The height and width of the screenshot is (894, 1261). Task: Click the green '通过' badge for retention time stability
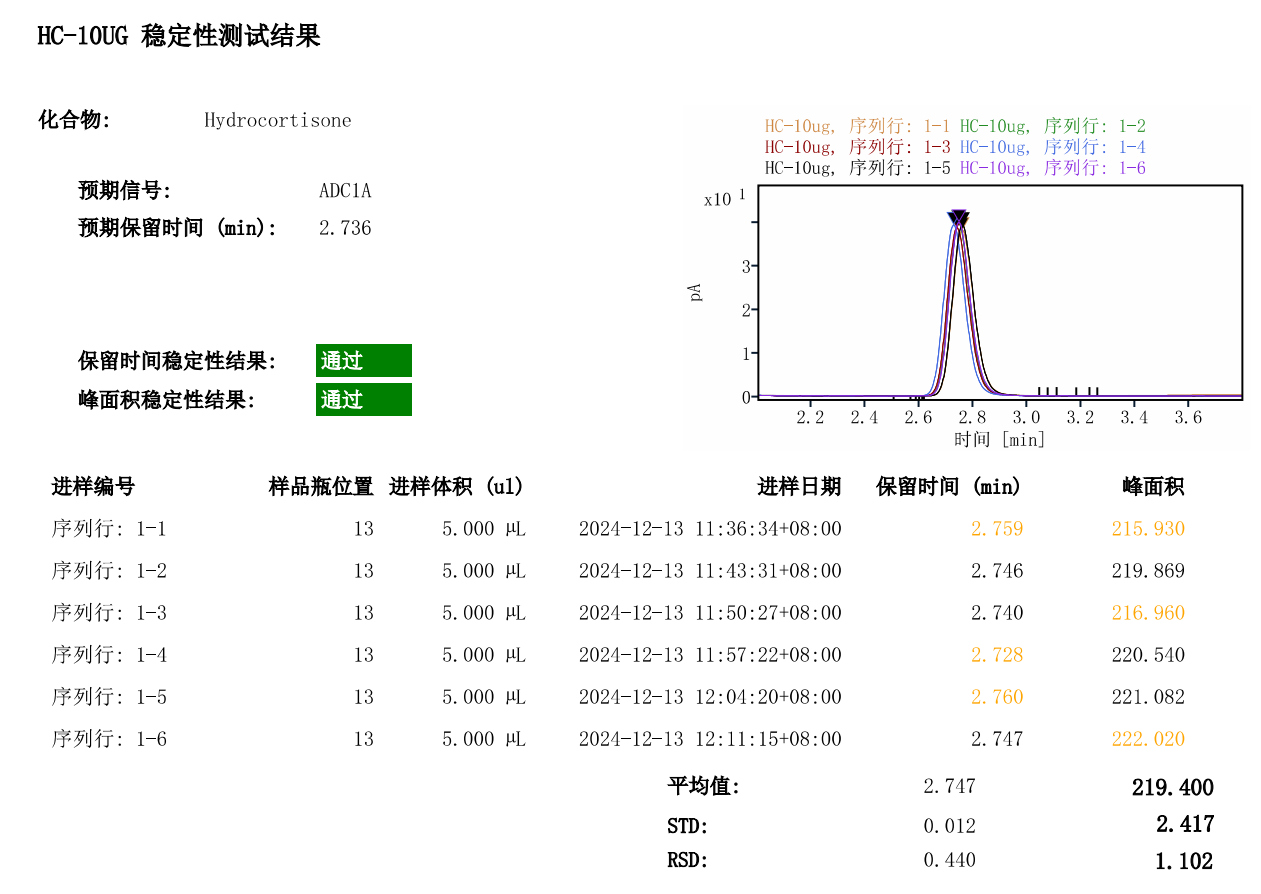point(364,361)
